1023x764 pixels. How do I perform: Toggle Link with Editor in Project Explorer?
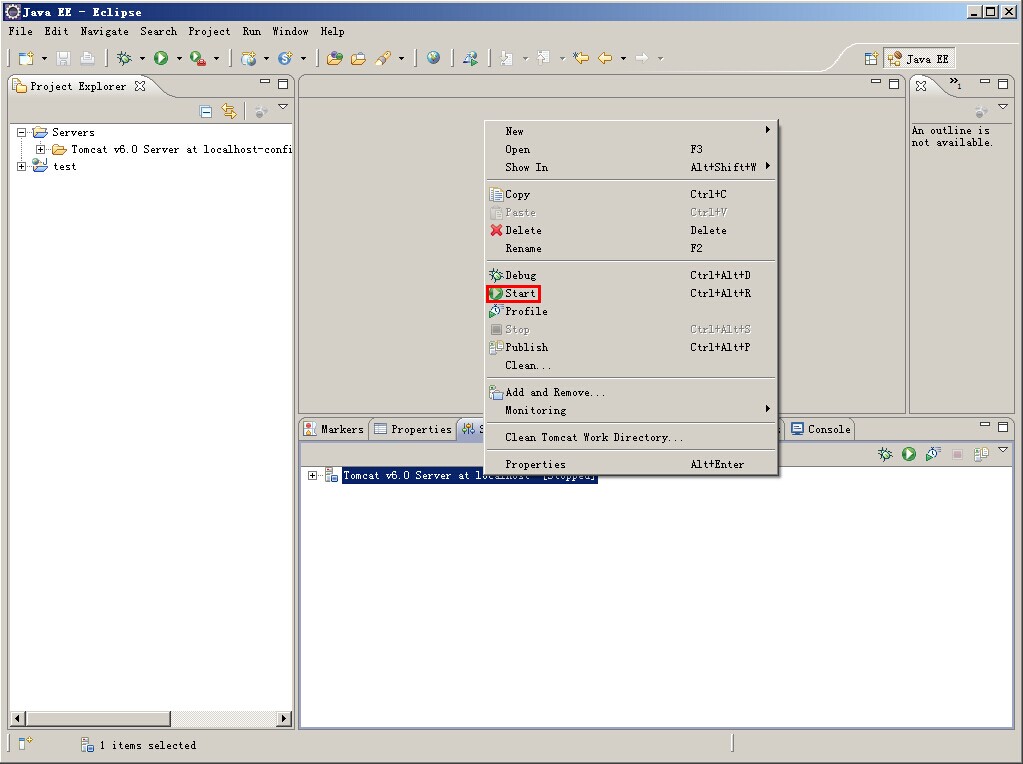click(x=229, y=111)
